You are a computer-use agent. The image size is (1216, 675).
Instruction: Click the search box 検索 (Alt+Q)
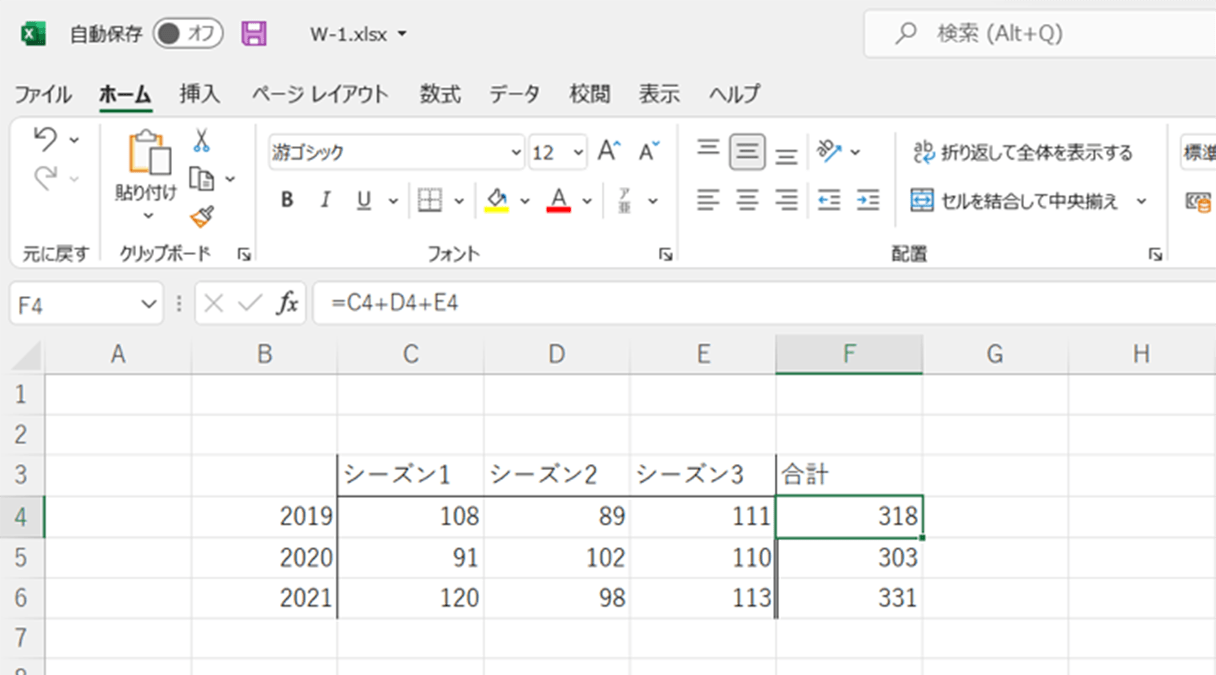point(1040,34)
